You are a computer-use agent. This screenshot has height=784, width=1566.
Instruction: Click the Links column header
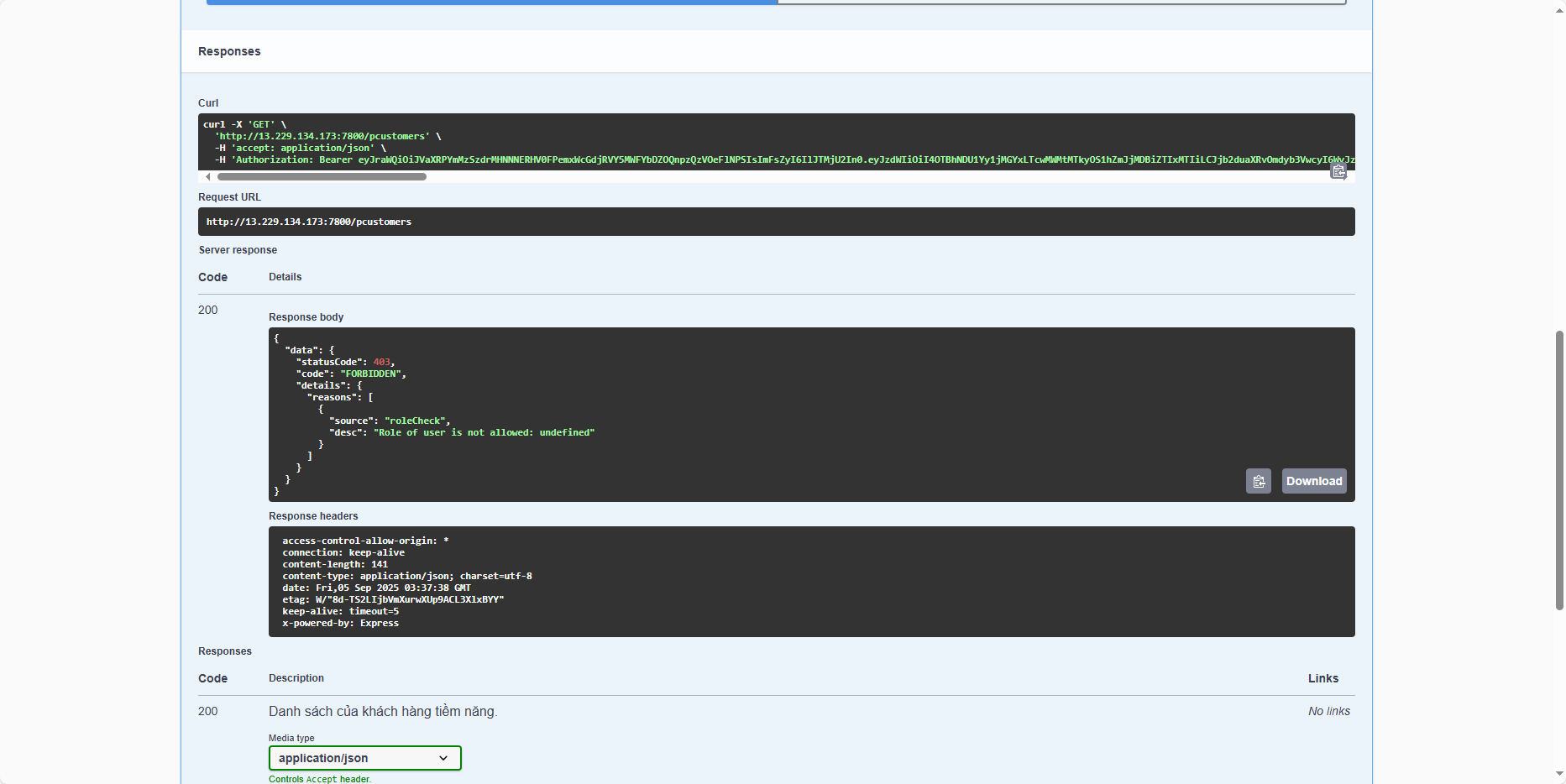click(1322, 678)
